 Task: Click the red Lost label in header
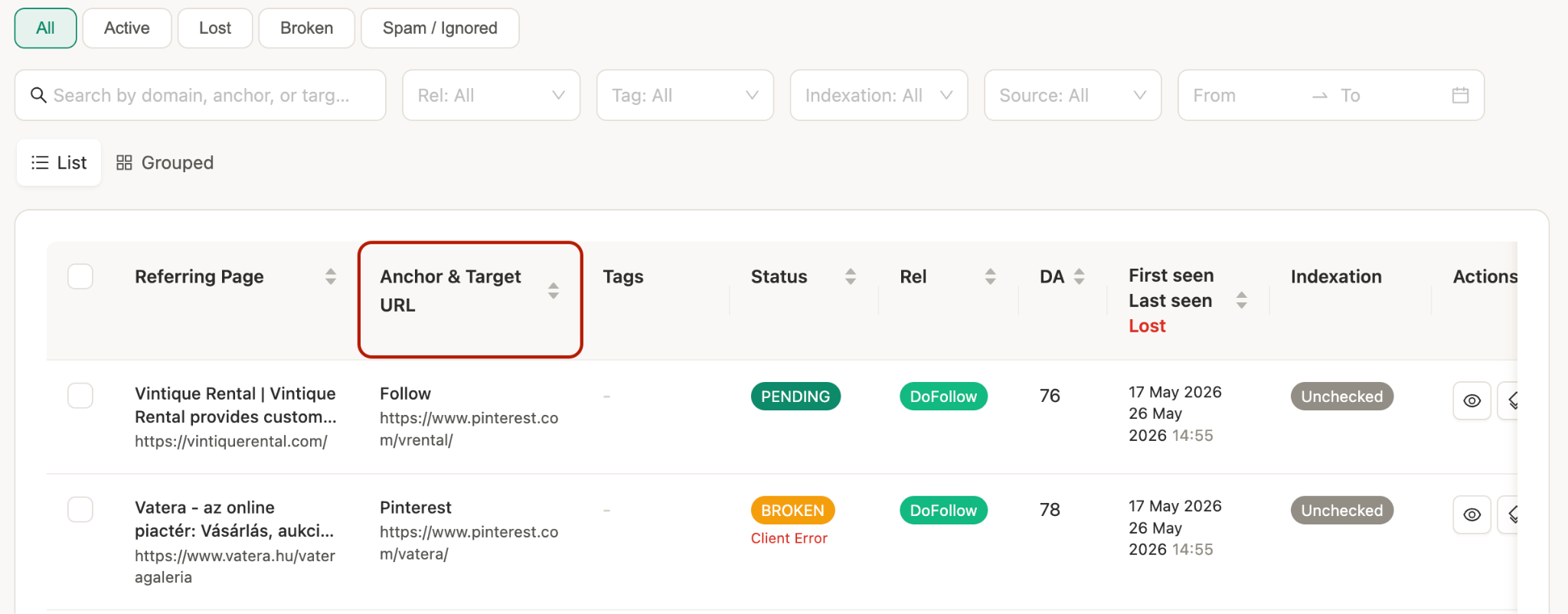tap(1147, 326)
